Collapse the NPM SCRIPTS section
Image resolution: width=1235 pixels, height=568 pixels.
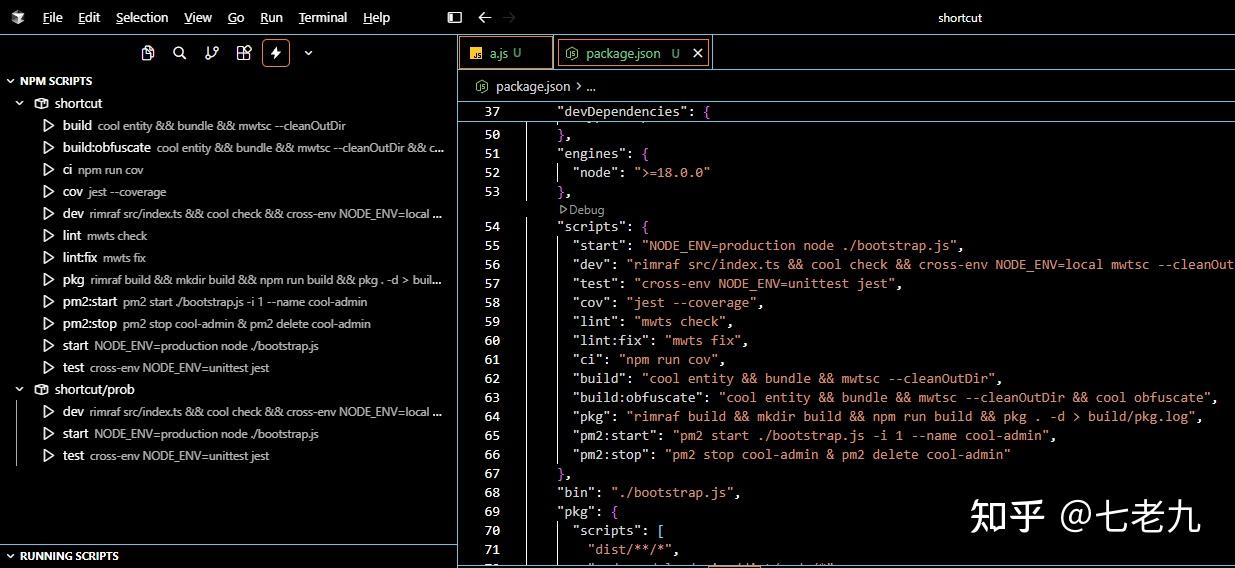[x=11, y=81]
